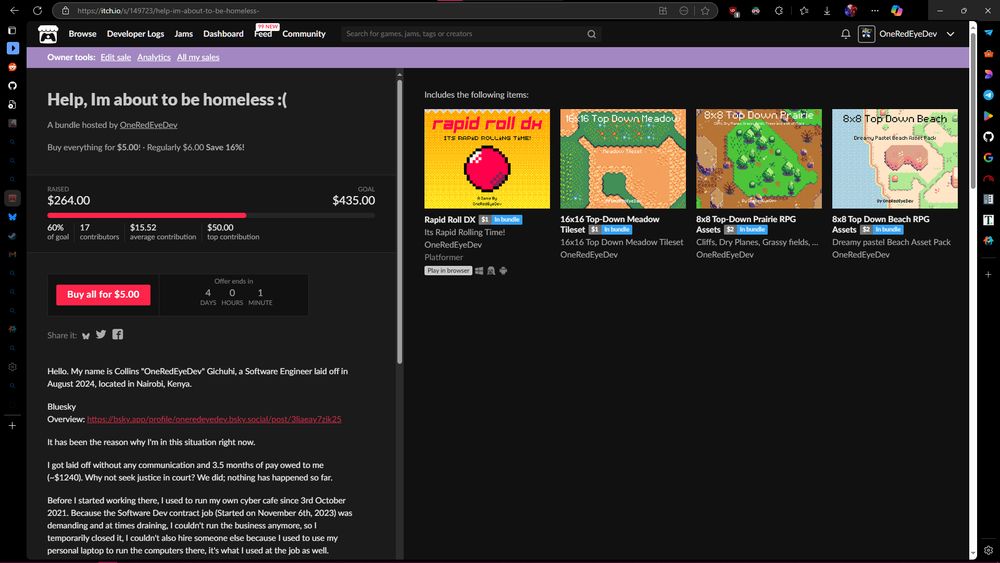This screenshot has height=563, width=1000.
Task: Click the Windows platform icon under Rapid Roll DX
Action: pyautogui.click(x=479, y=271)
